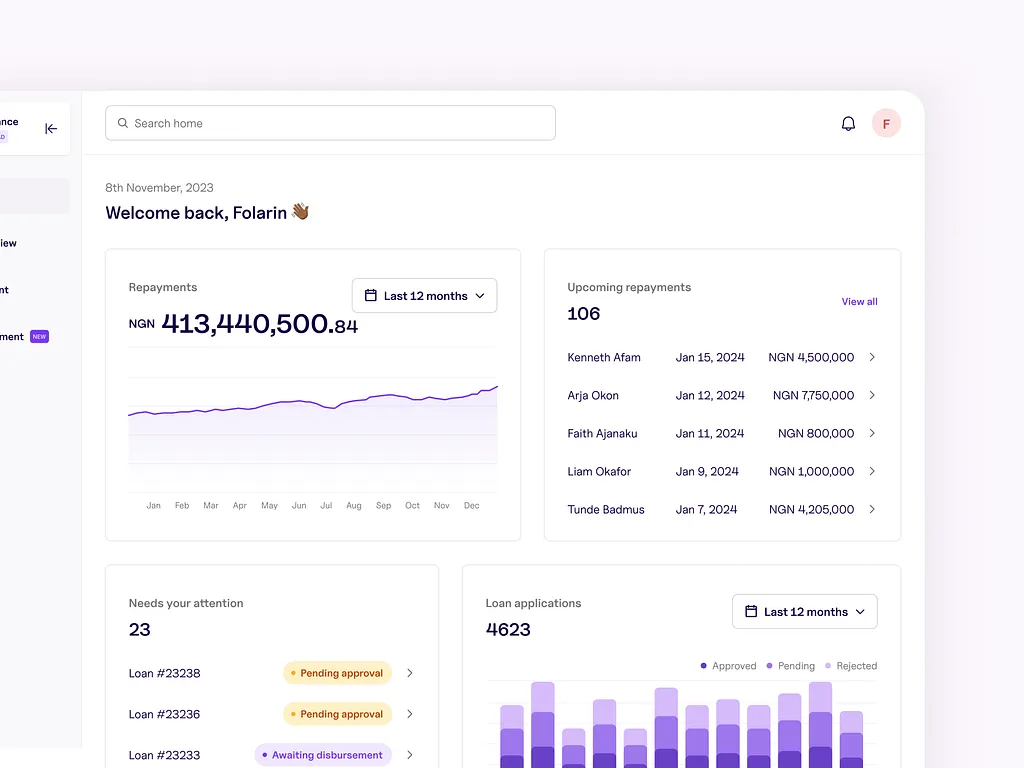Toggle the Approved legend item

click(x=728, y=666)
